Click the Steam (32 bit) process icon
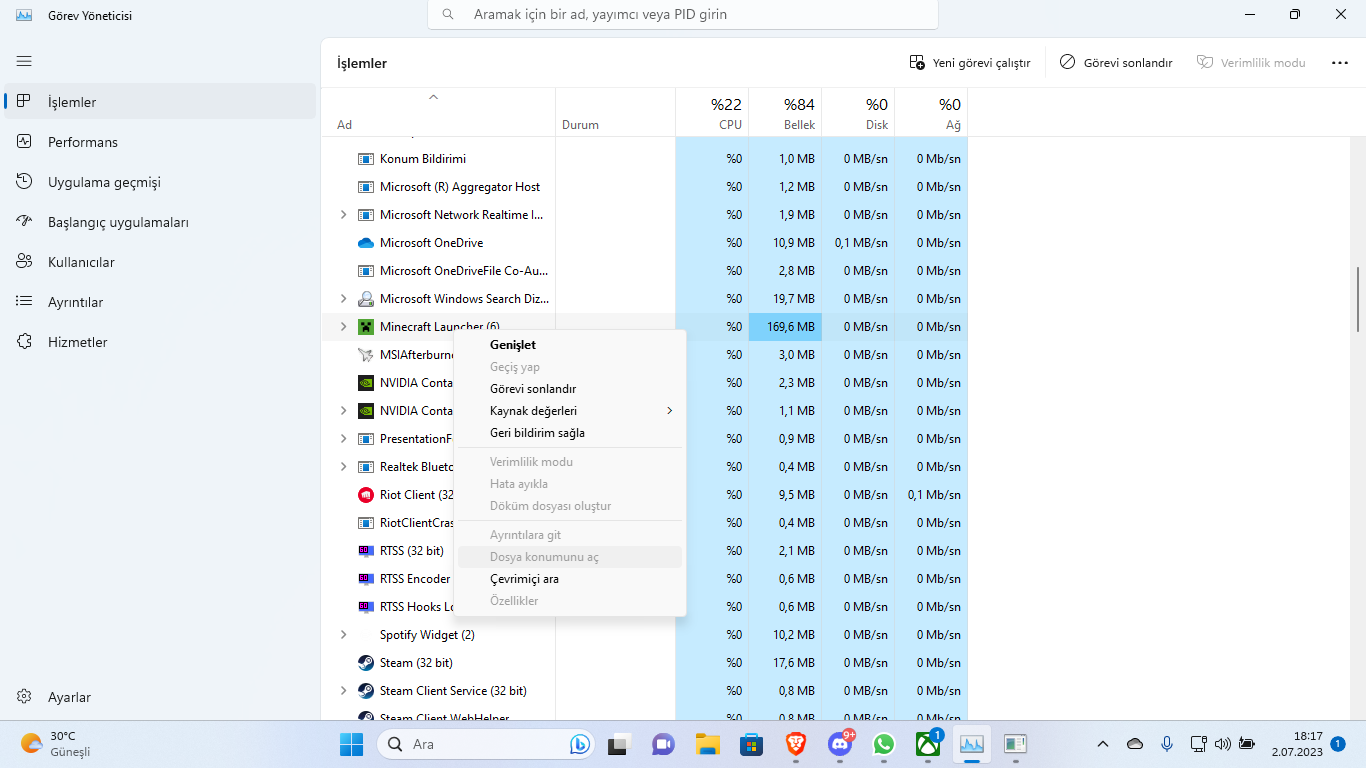The height and width of the screenshot is (768, 1366). [x=365, y=663]
